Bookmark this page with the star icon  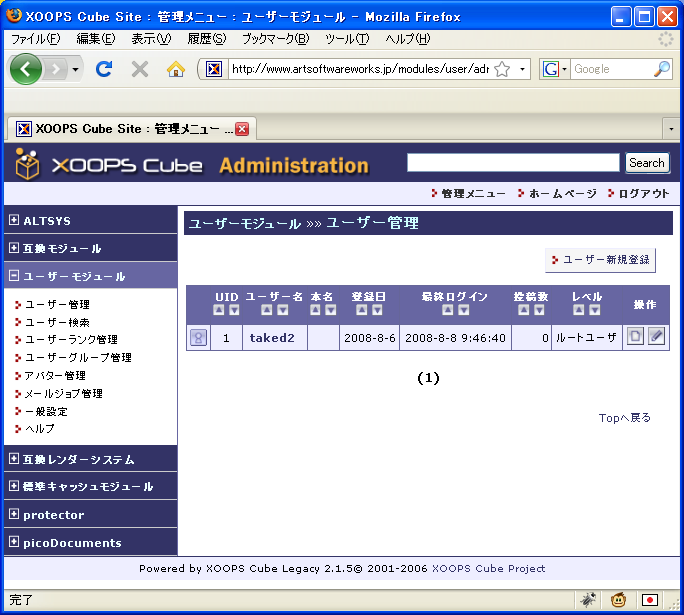coord(502,69)
